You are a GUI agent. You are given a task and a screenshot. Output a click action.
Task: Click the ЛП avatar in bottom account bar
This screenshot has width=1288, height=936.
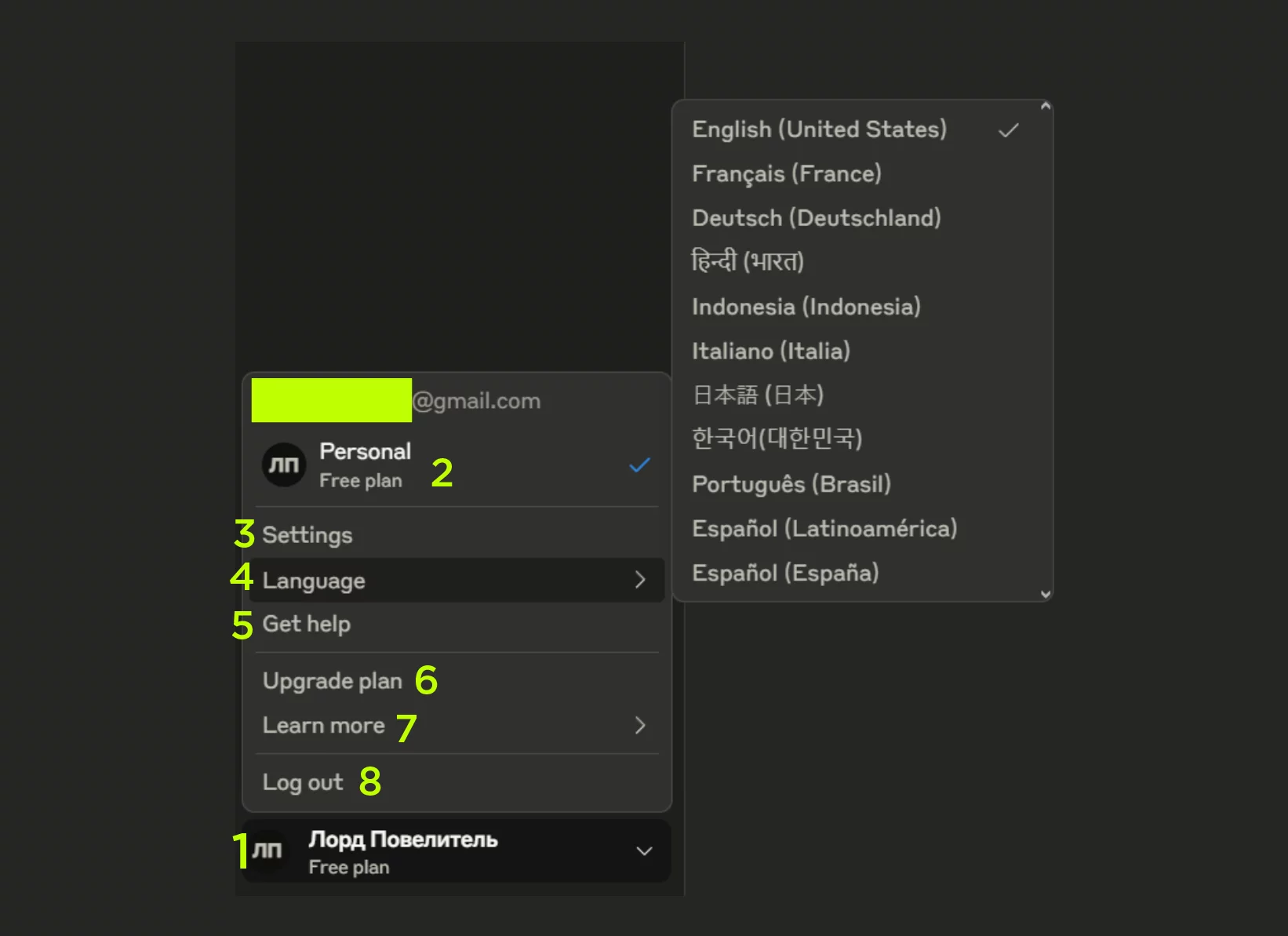coord(267,850)
